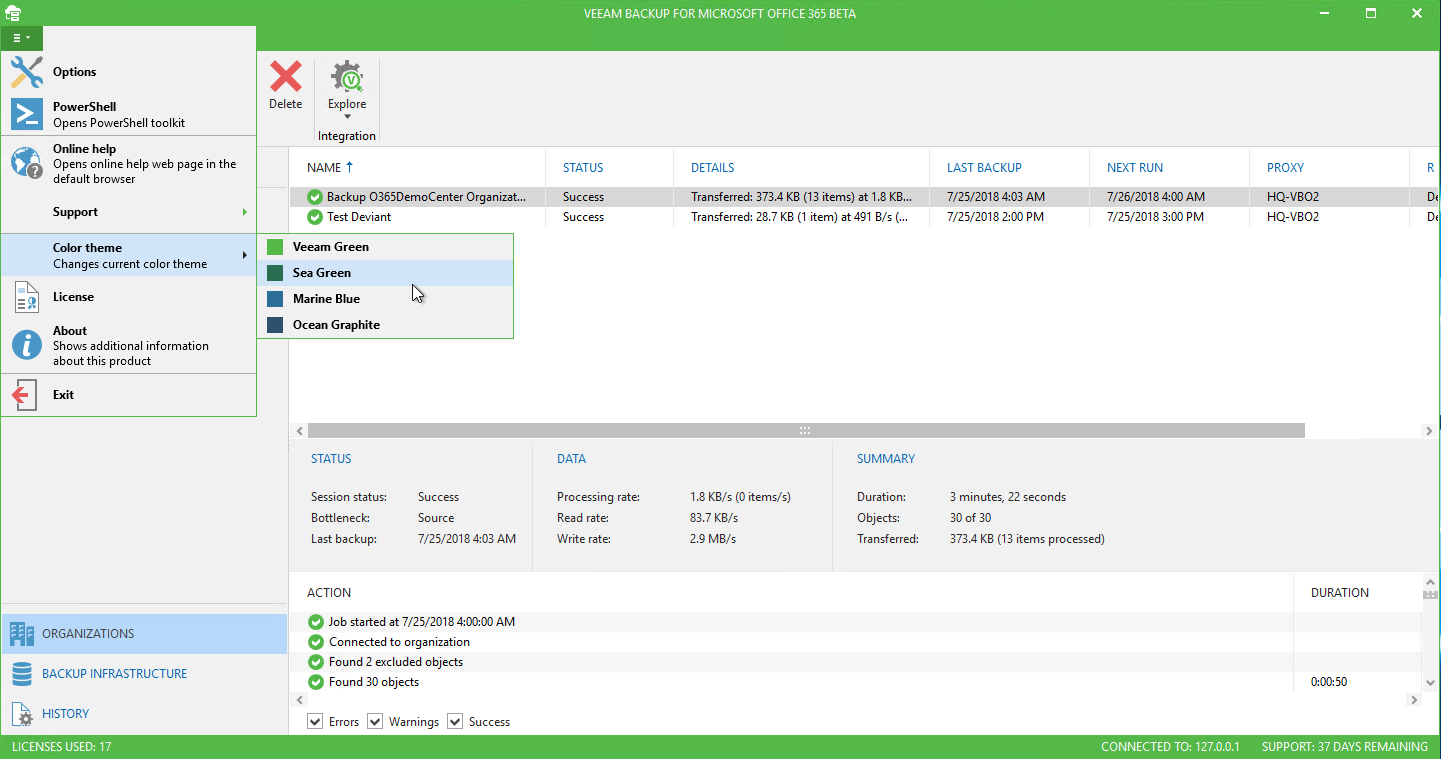The width and height of the screenshot is (1441, 759).
Task: Choose Ocean Graphite from theme list
Action: tap(336, 325)
